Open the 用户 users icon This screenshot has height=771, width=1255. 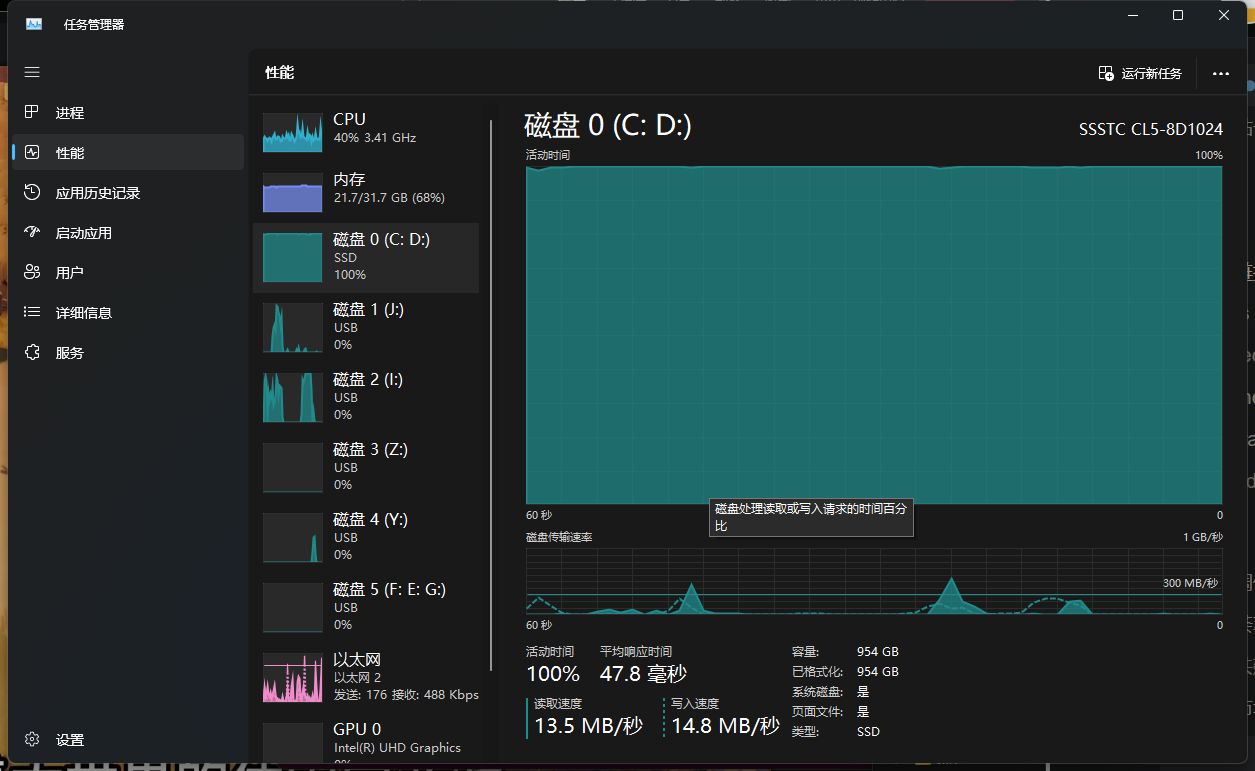[x=32, y=272]
